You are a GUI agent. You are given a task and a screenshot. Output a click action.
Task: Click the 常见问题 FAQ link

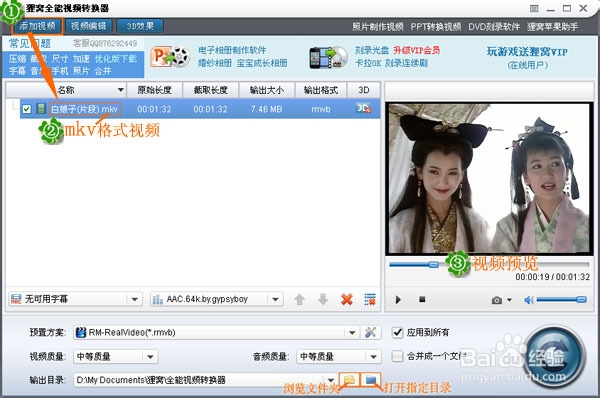(29, 43)
